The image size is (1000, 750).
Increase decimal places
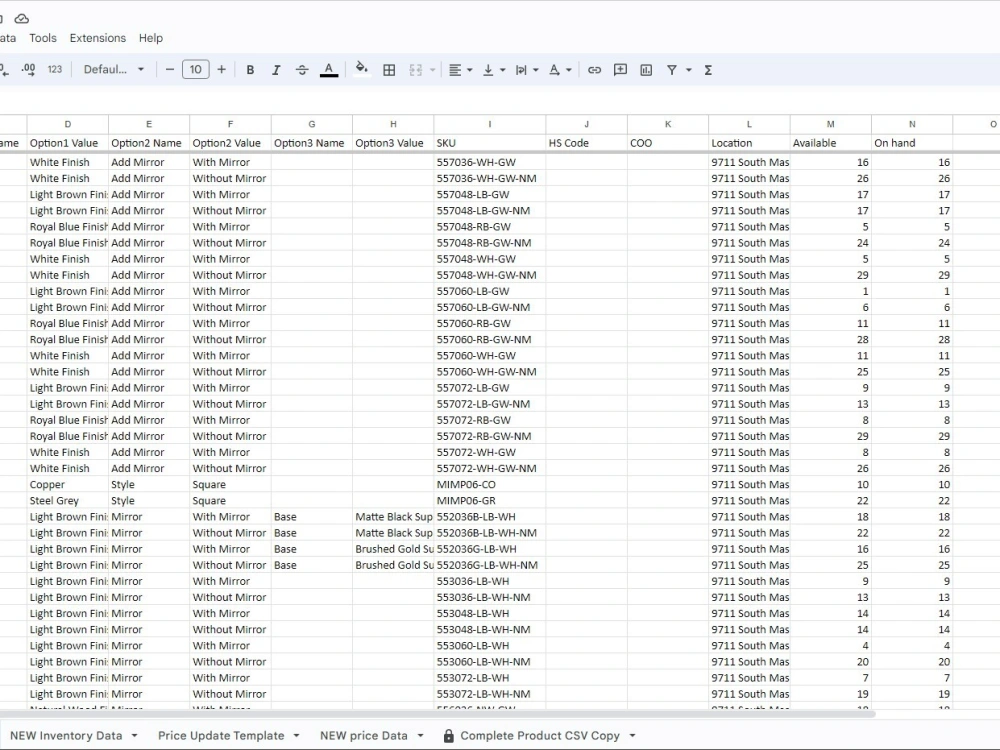[28, 70]
